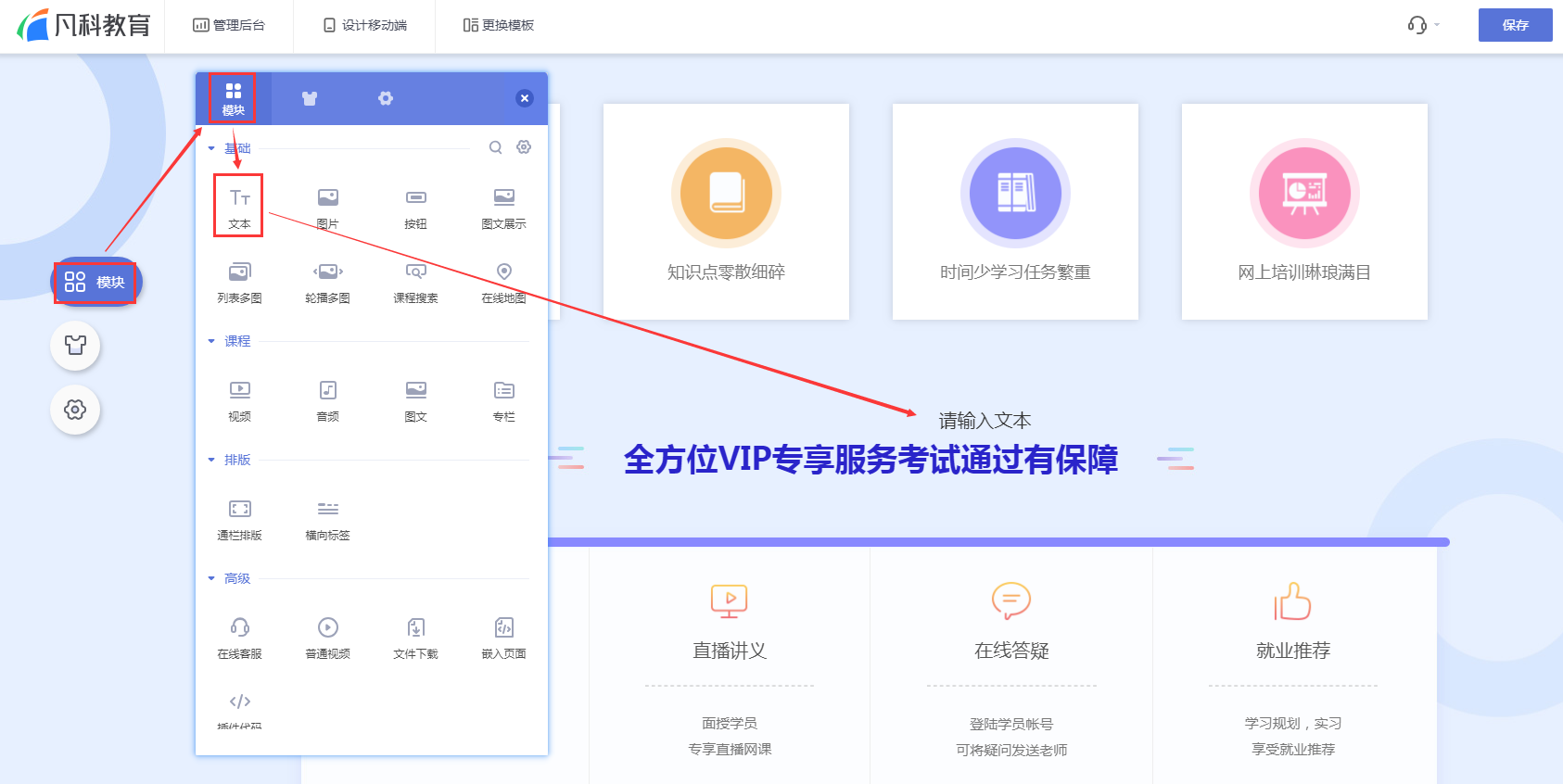
Task: Add the 在线客服 module
Action: 239,638
